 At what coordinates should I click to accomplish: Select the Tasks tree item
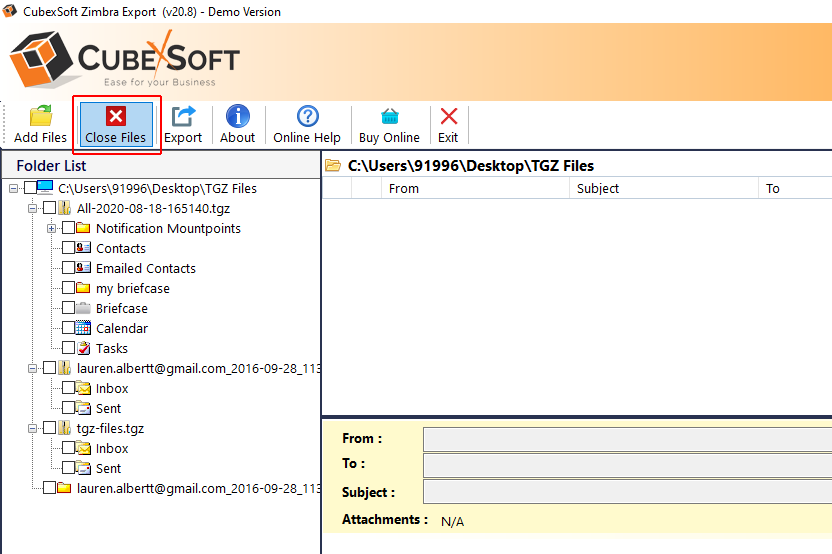(x=111, y=349)
